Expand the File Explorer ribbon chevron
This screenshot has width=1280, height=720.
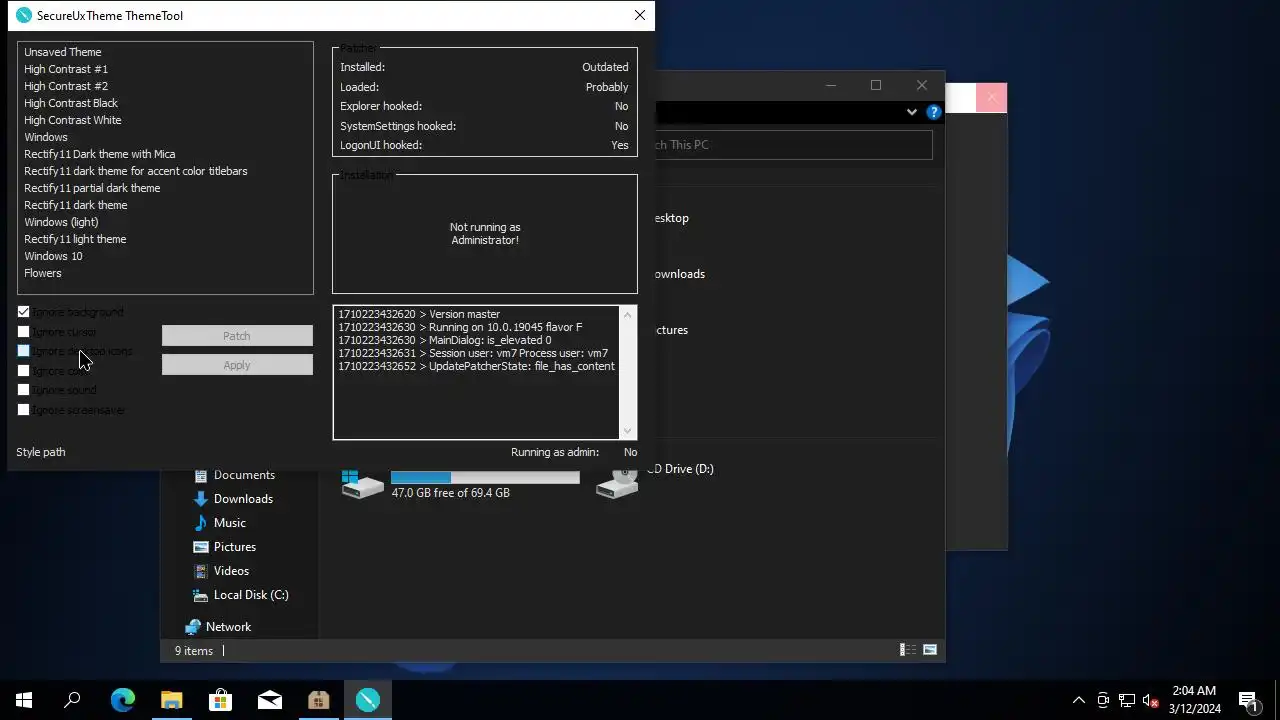912,112
